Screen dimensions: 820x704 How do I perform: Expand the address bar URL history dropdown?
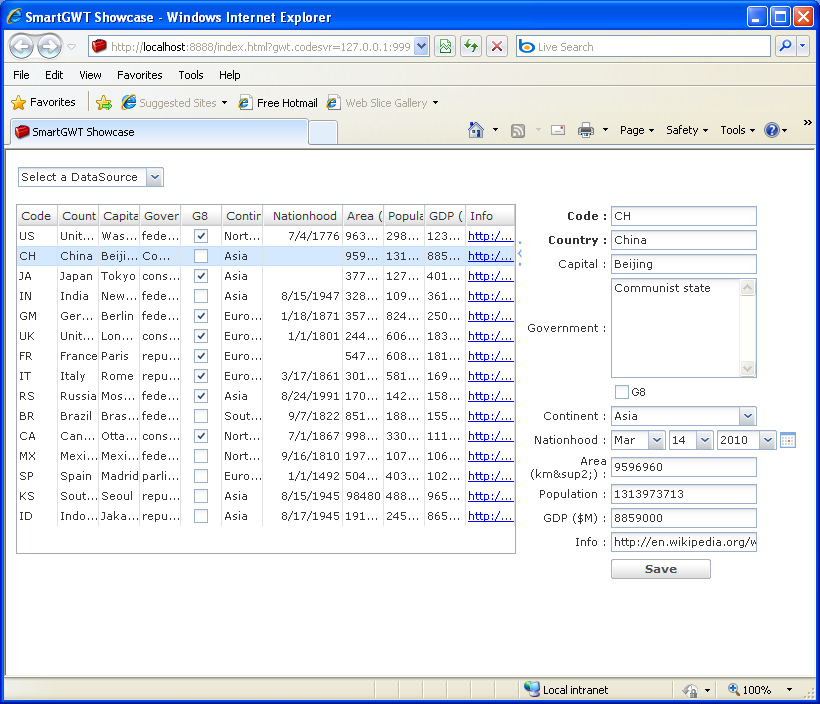422,47
